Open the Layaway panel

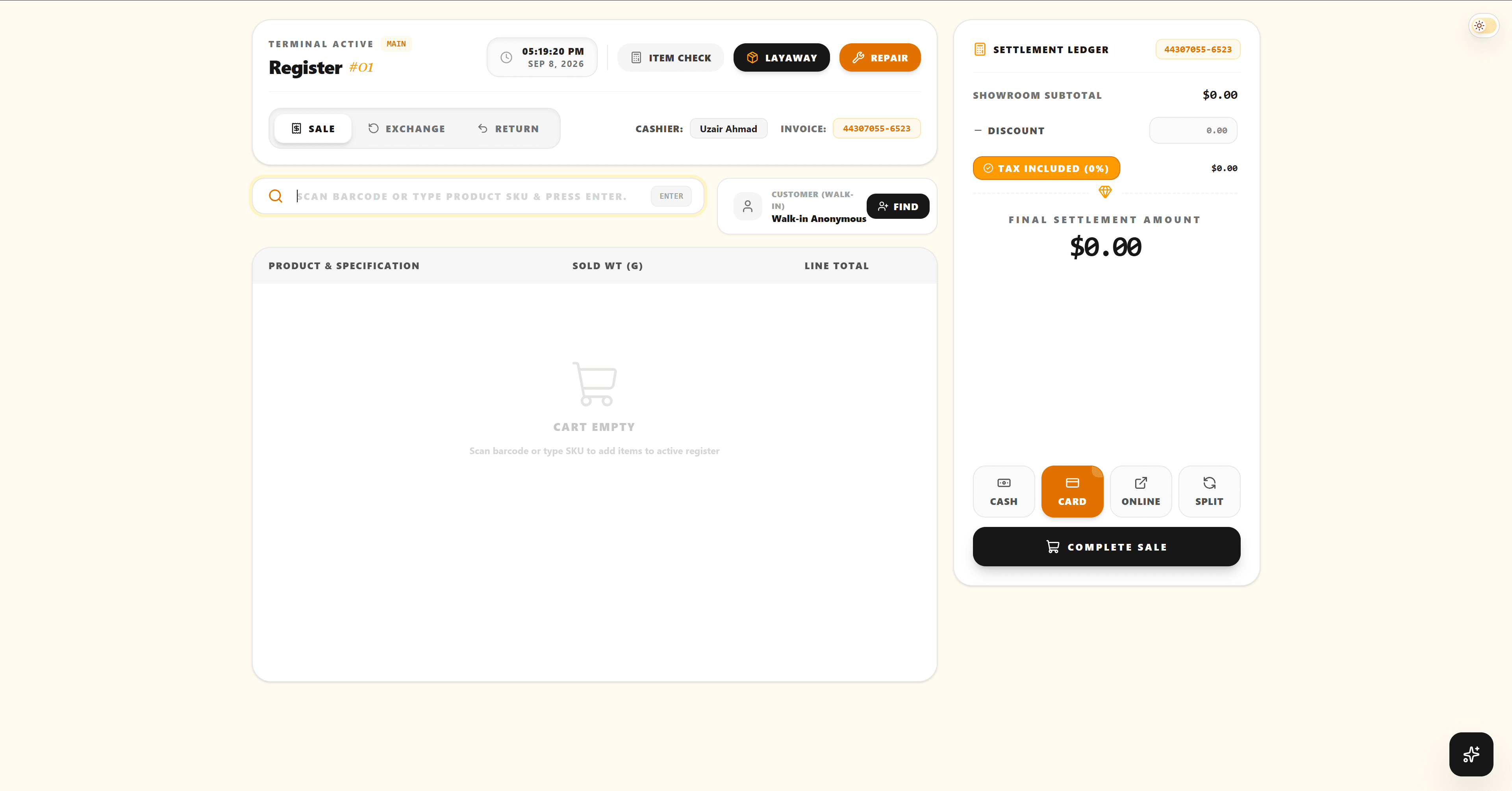pyautogui.click(x=781, y=57)
